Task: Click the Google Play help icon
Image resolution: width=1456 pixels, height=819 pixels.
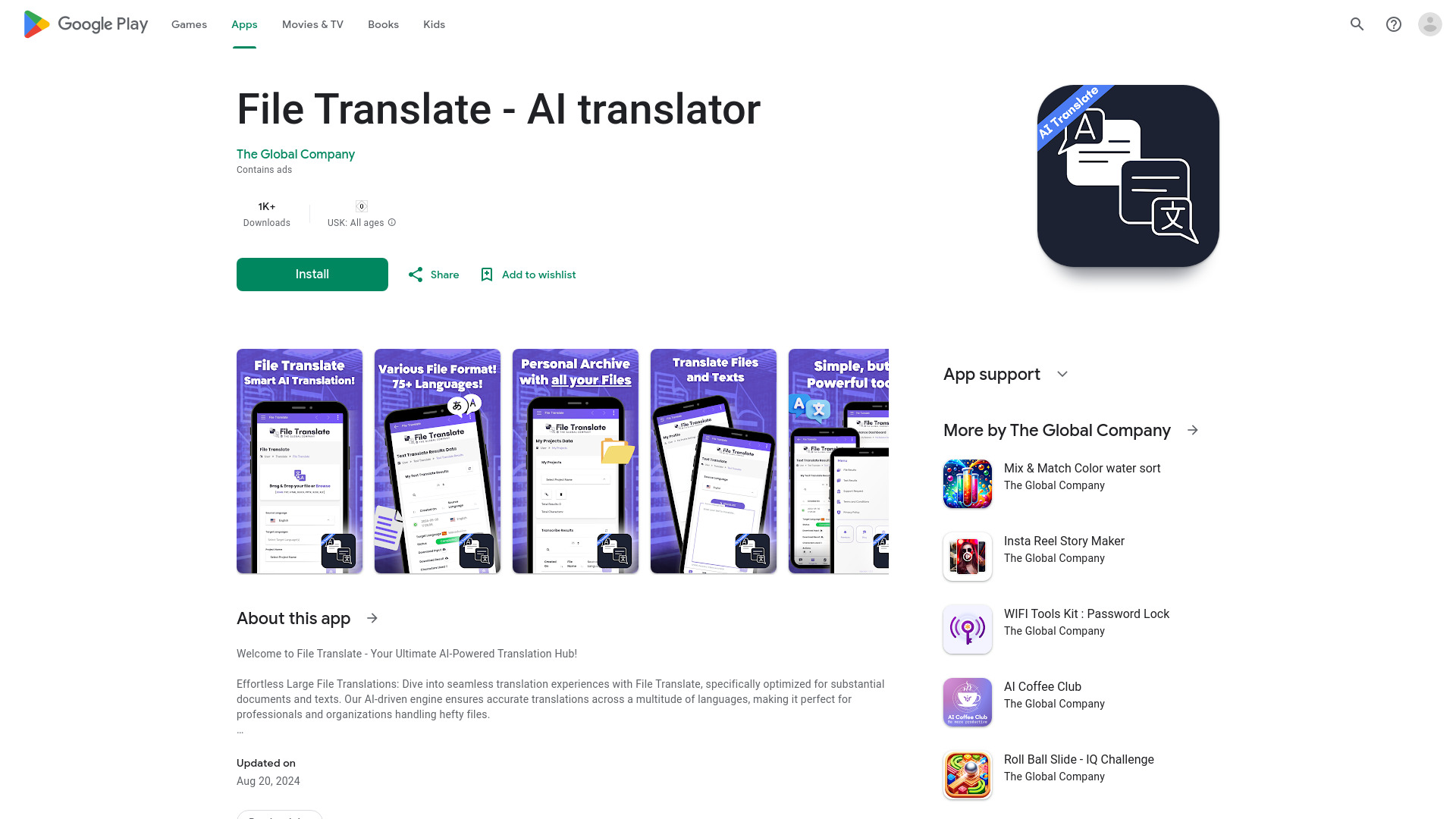Action: point(1393,24)
